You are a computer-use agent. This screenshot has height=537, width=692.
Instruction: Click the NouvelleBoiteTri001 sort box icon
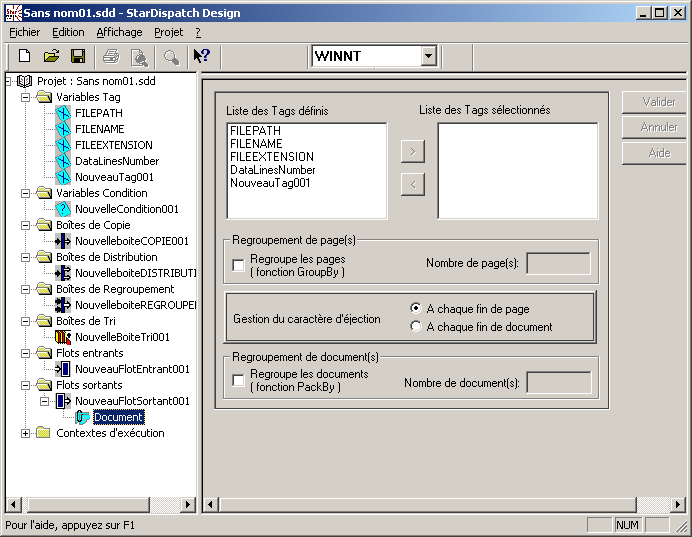[64, 337]
